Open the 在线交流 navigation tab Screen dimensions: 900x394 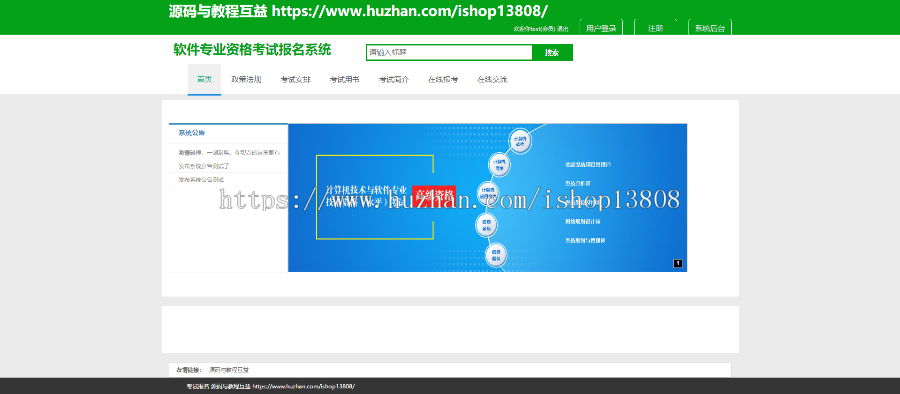click(x=492, y=79)
